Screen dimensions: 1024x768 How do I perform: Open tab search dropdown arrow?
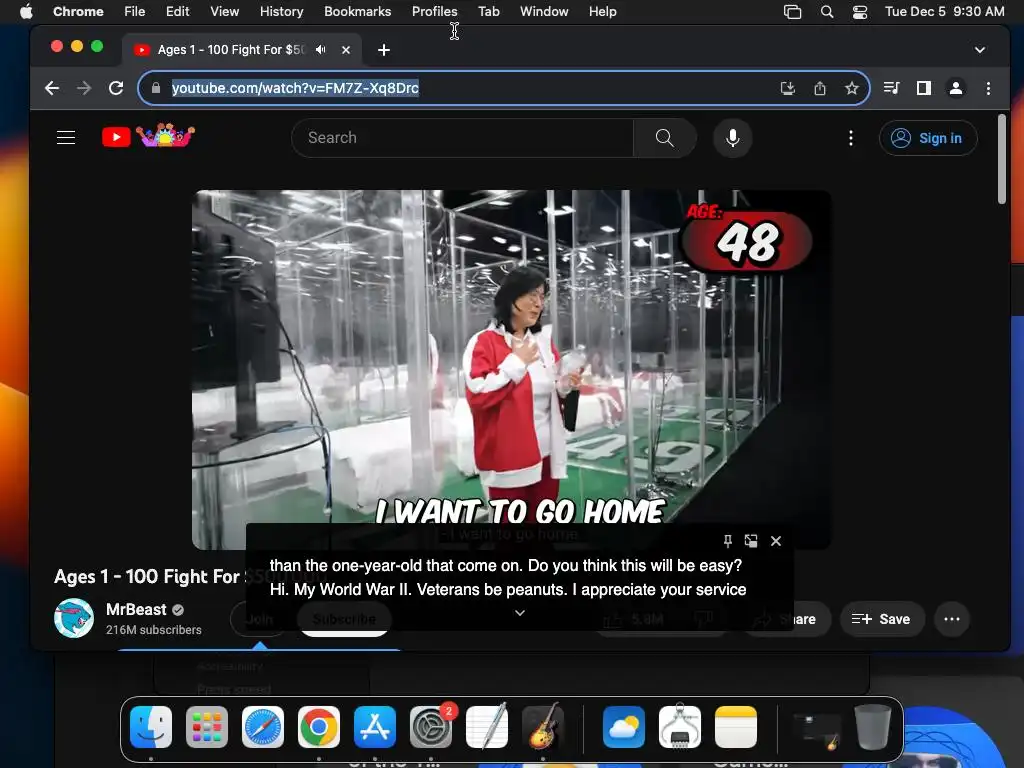click(980, 50)
